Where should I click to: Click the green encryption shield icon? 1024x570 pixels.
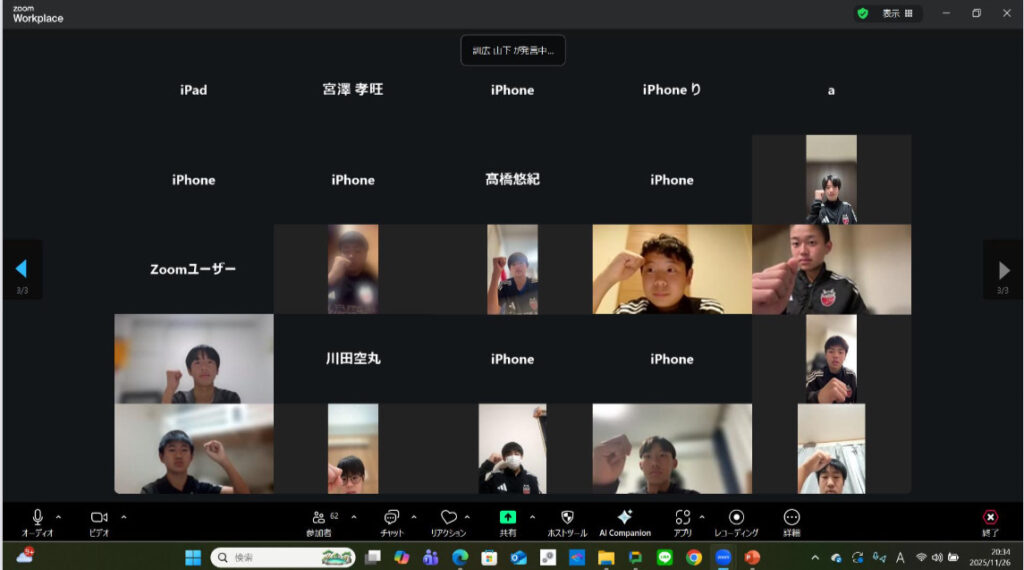[x=862, y=13]
